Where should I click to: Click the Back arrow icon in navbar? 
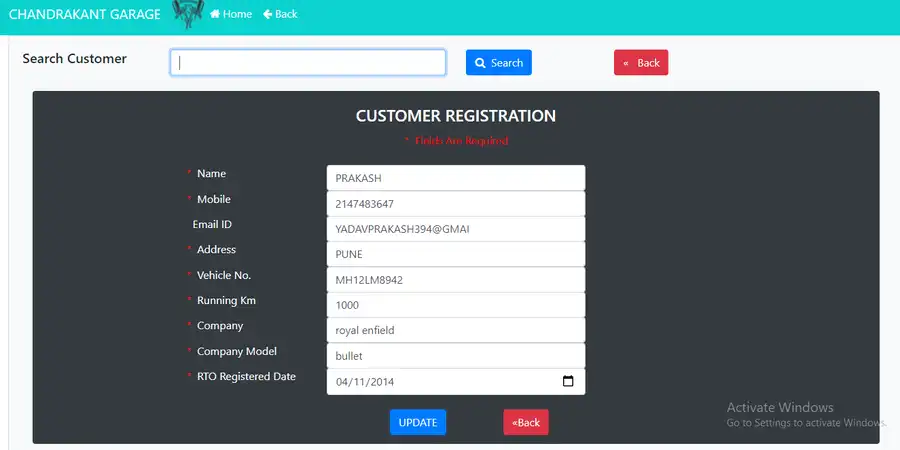(268, 14)
